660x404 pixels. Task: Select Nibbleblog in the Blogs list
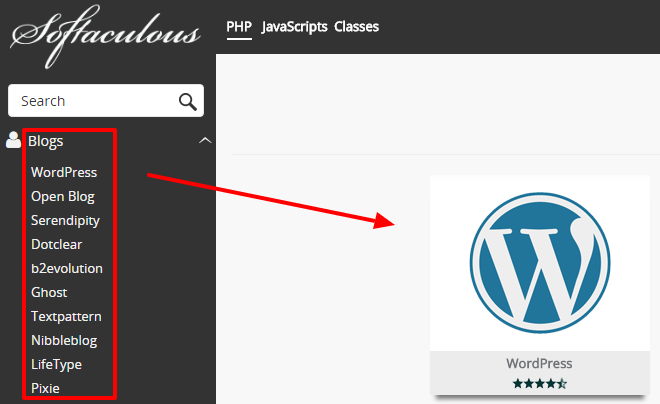pos(64,340)
